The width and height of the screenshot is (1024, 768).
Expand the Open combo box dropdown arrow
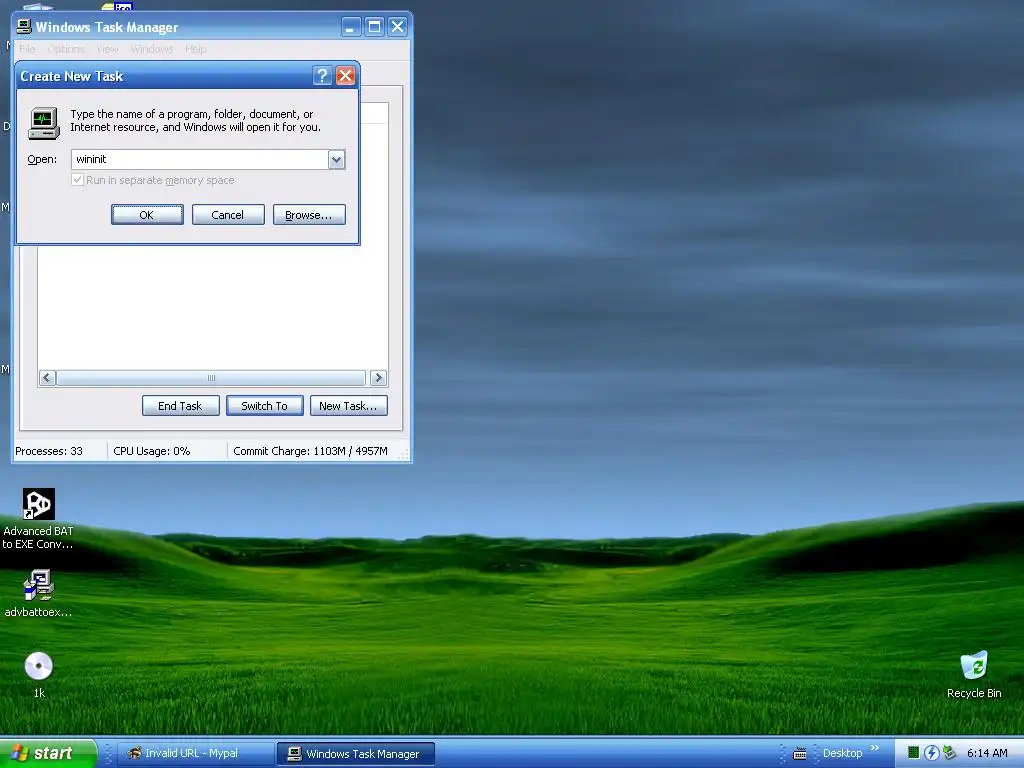[336, 159]
